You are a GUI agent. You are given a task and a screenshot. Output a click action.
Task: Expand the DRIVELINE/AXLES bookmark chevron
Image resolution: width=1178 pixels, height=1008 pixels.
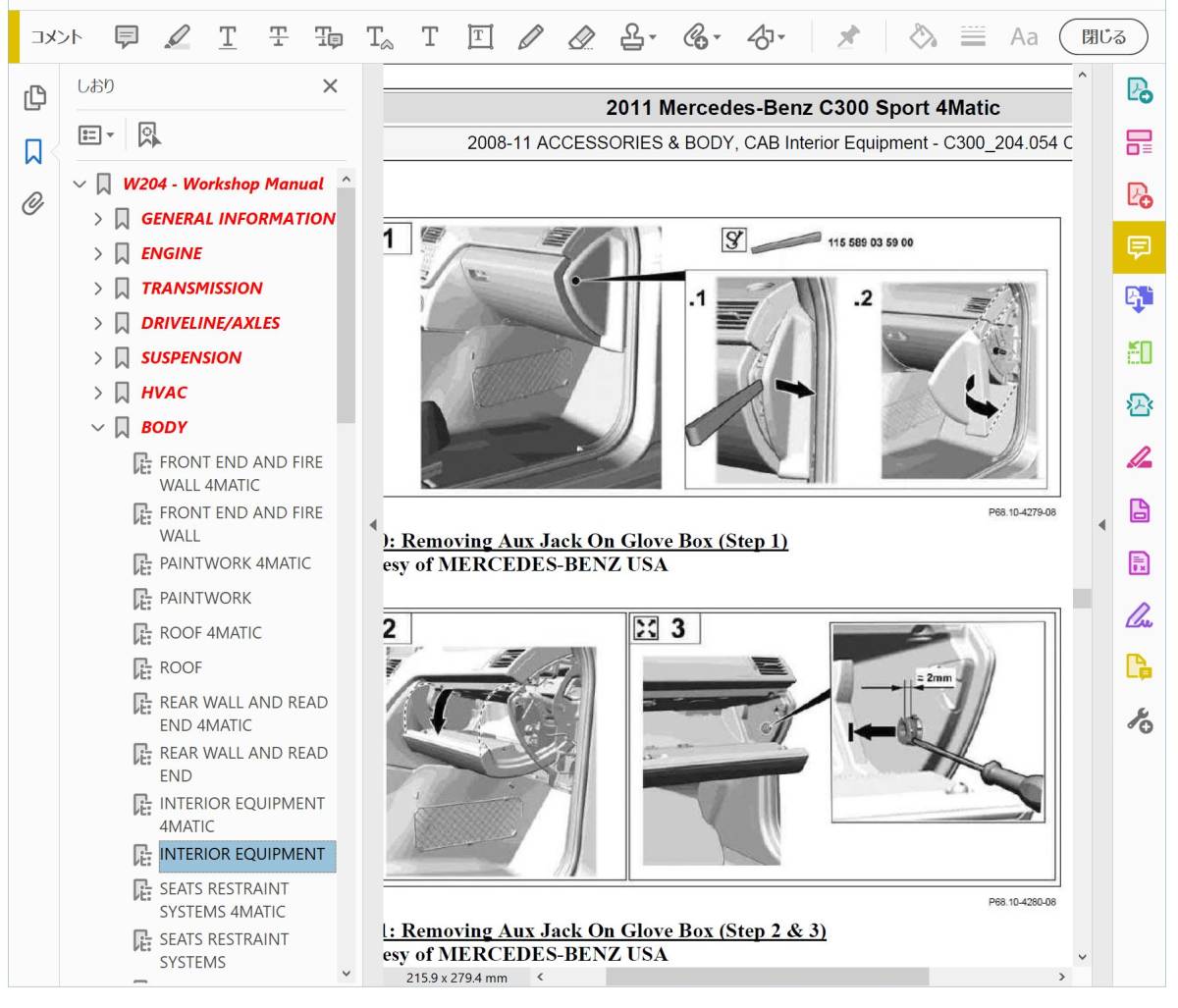[98, 323]
